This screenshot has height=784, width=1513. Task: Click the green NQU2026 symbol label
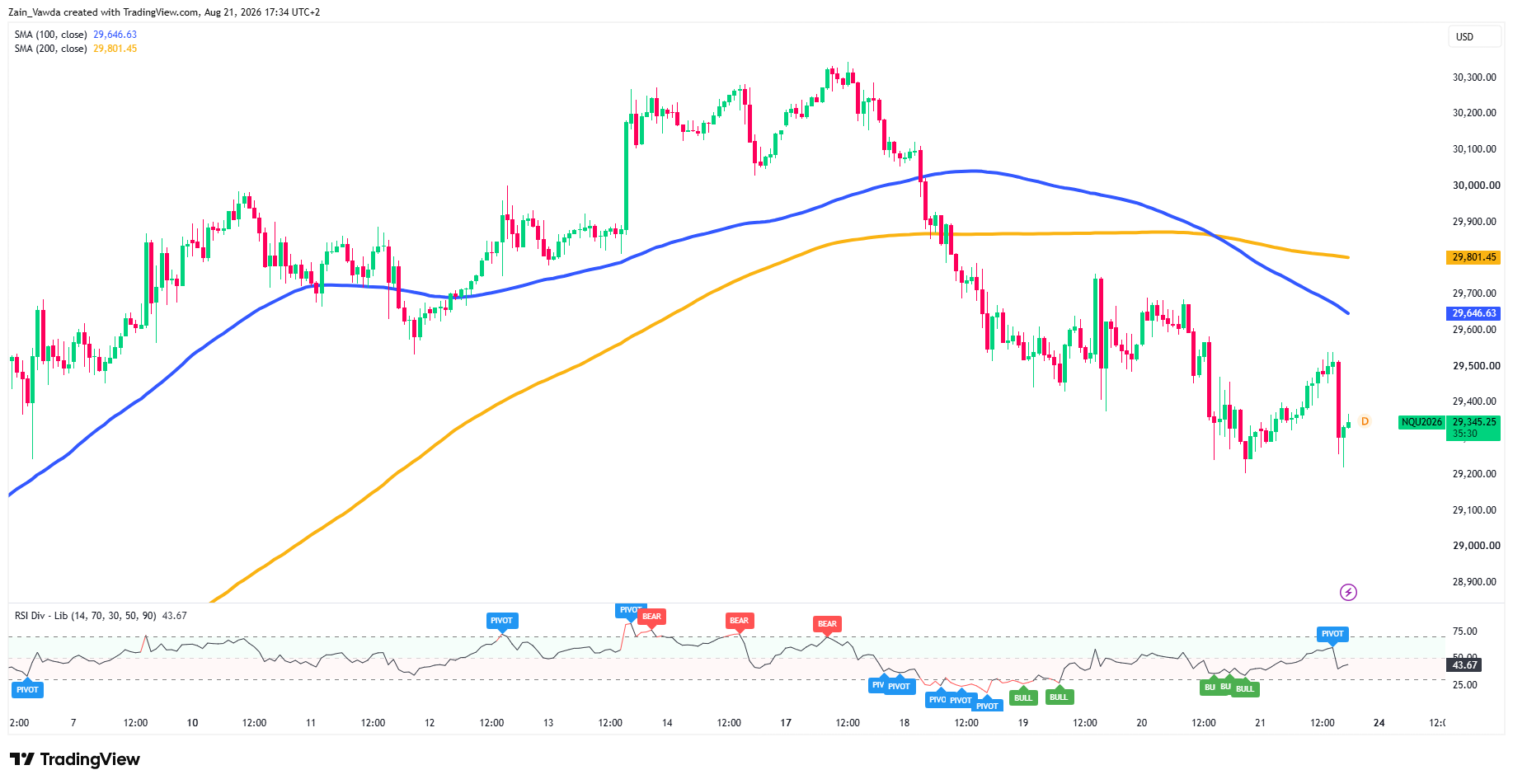[x=1421, y=422]
